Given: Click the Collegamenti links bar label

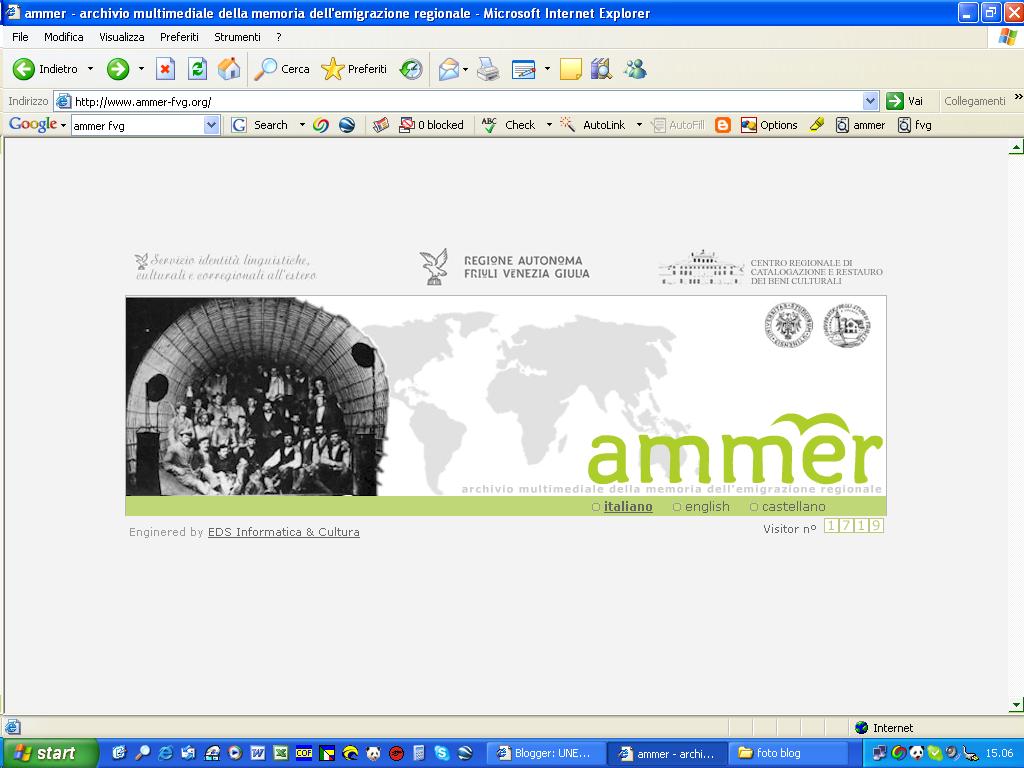Looking at the screenshot, I should click(974, 101).
